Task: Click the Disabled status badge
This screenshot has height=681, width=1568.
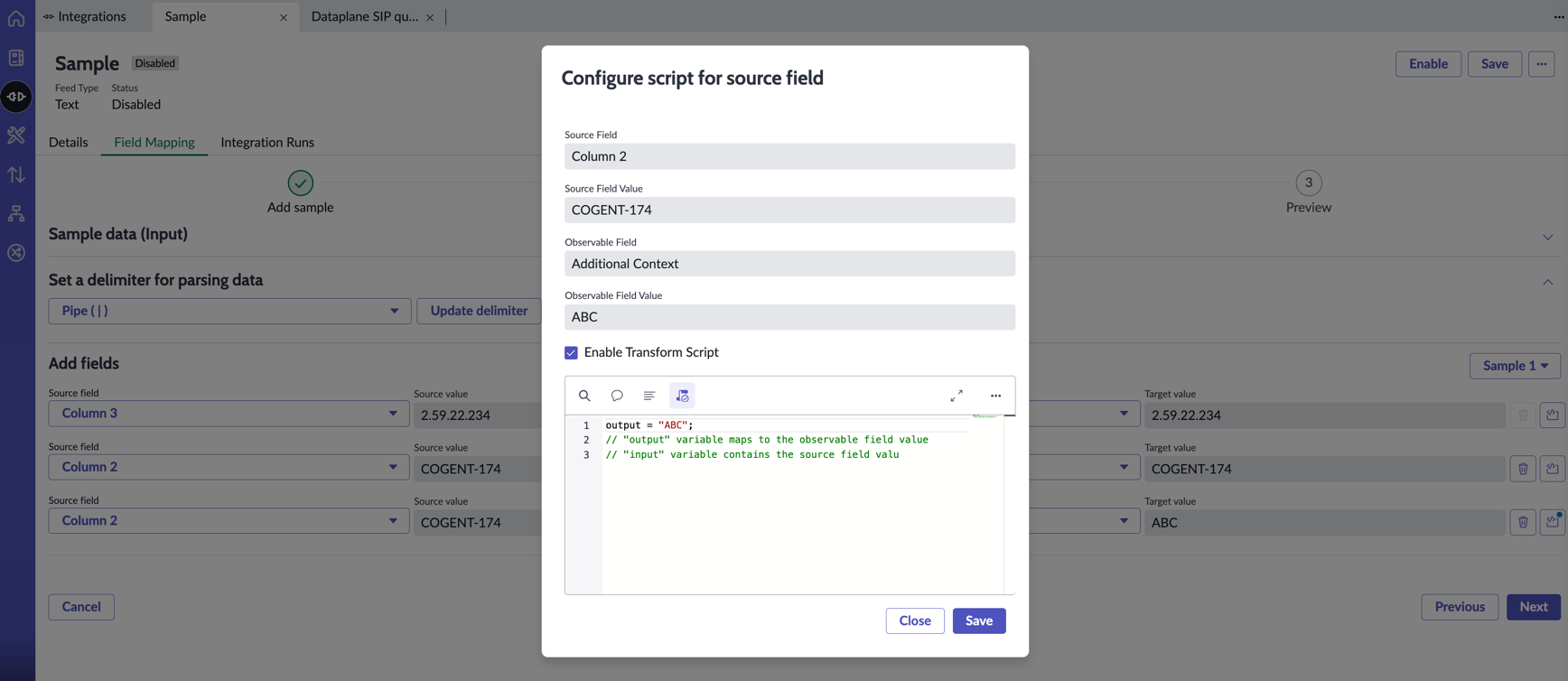Action: click(x=155, y=63)
